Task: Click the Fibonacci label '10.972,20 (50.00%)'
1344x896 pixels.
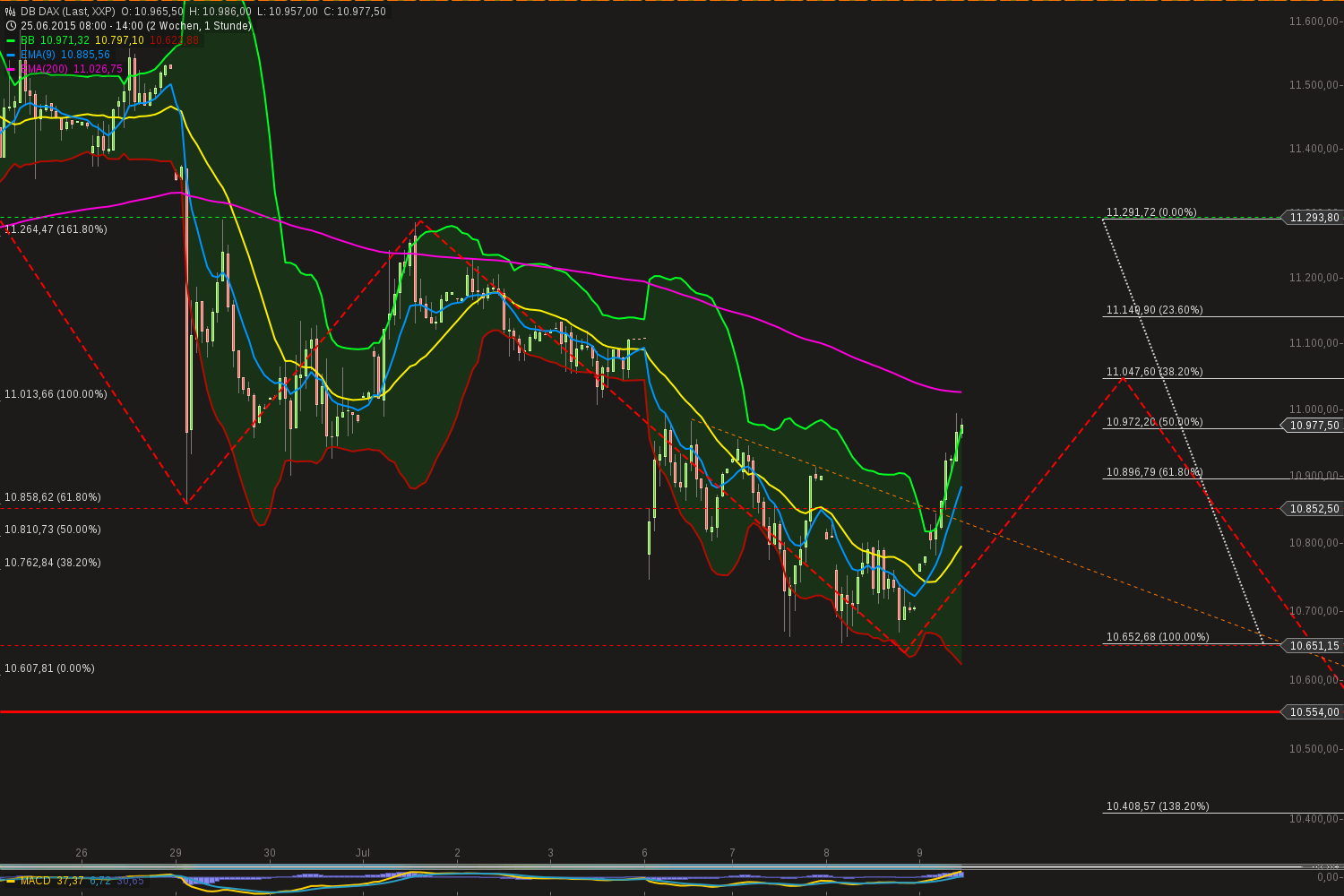Action: 1155,422
